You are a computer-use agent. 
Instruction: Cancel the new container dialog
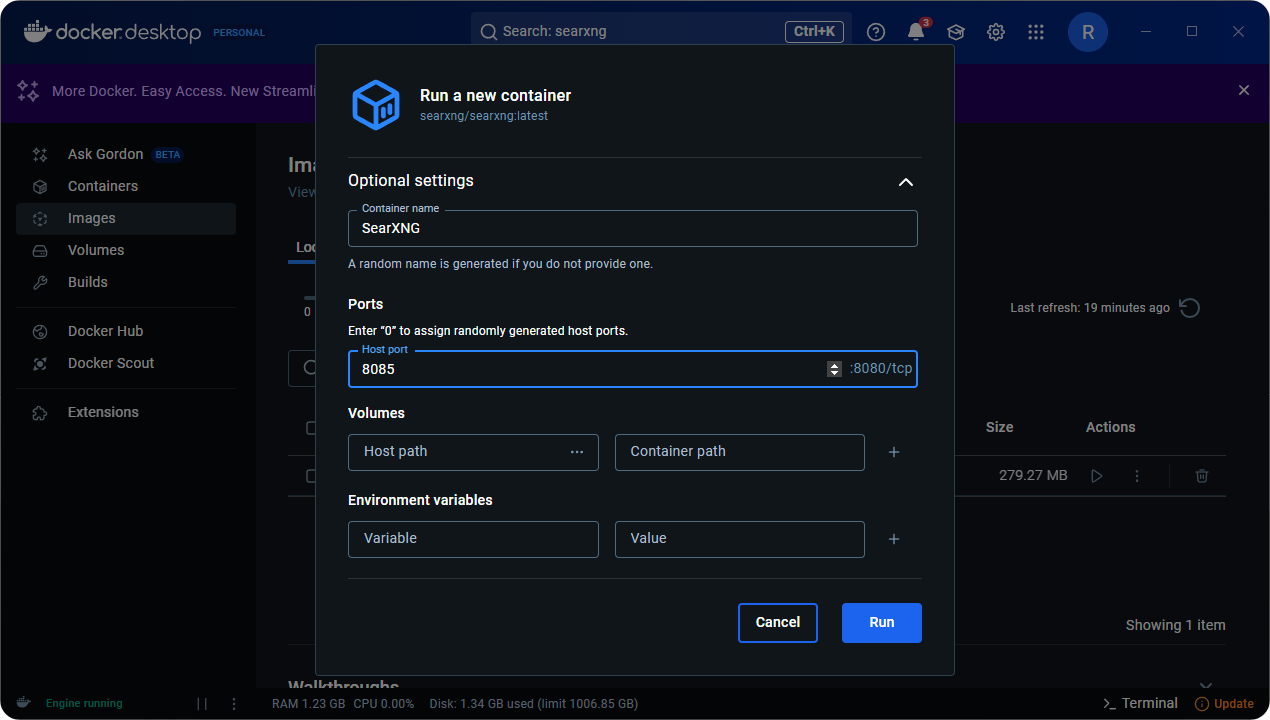pyautogui.click(x=777, y=622)
